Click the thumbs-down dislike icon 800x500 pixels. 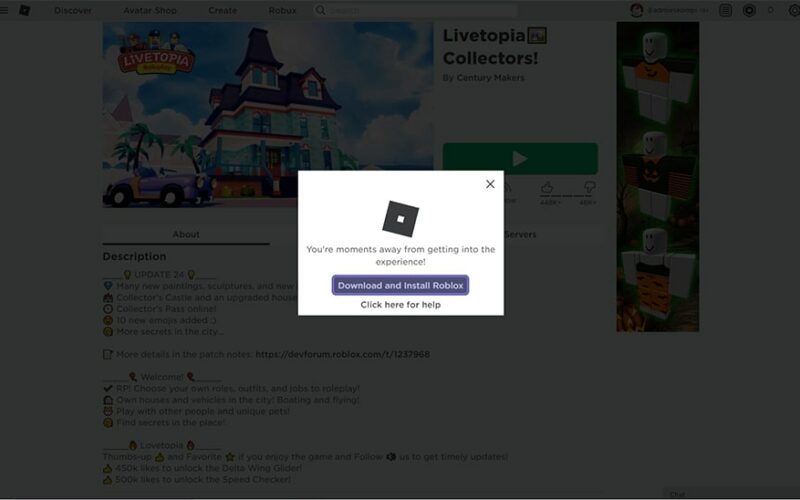(590, 187)
